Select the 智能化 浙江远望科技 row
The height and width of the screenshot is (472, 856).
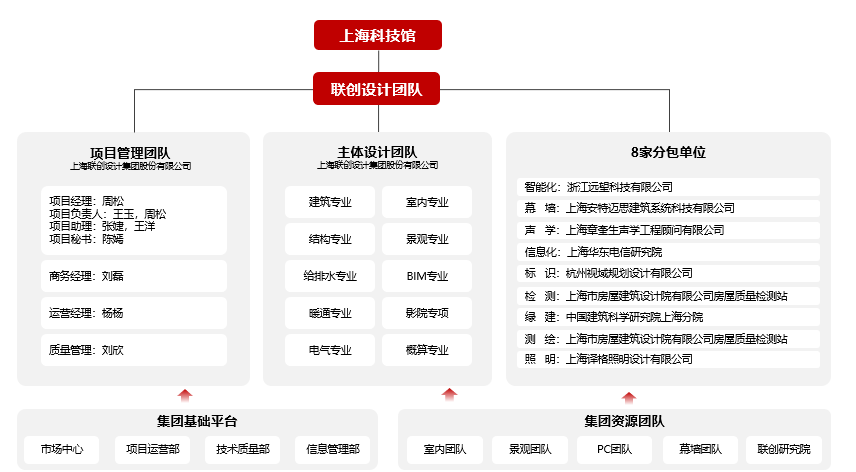pyautogui.click(x=668, y=187)
